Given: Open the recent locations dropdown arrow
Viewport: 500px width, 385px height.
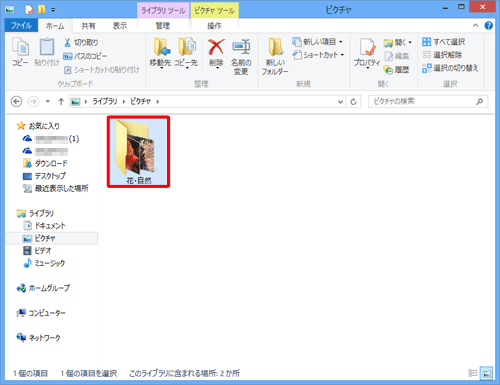Looking at the screenshot, I should [x=48, y=101].
